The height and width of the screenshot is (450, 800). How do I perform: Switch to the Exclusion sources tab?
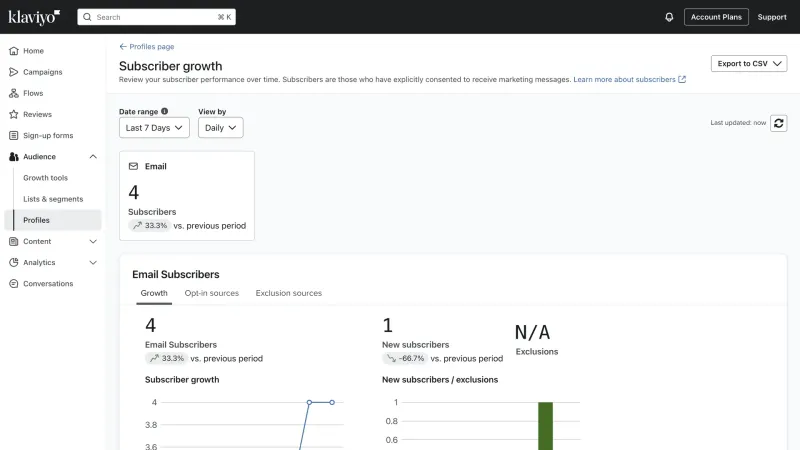tap(289, 293)
